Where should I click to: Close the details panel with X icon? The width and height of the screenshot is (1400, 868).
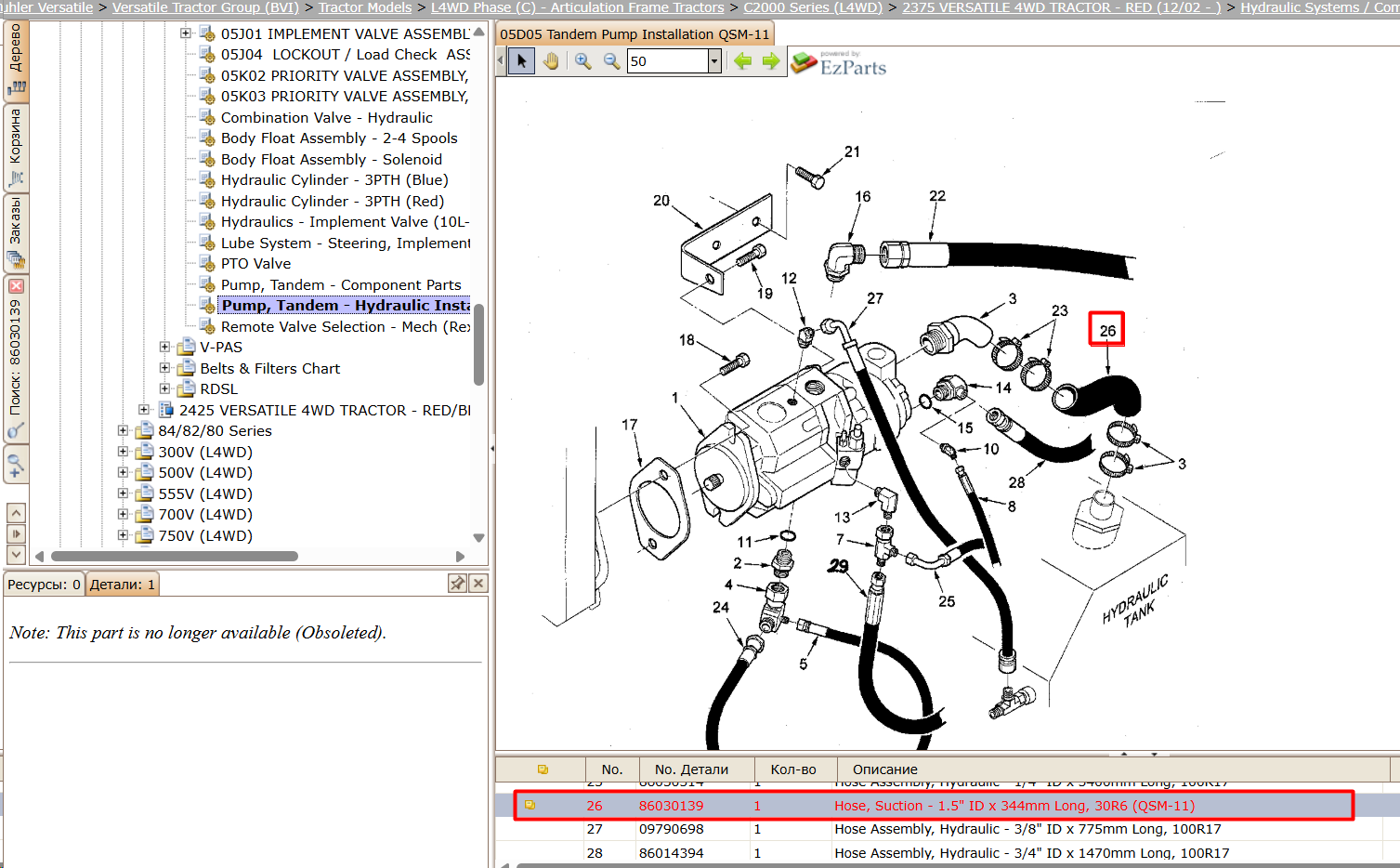(x=478, y=584)
